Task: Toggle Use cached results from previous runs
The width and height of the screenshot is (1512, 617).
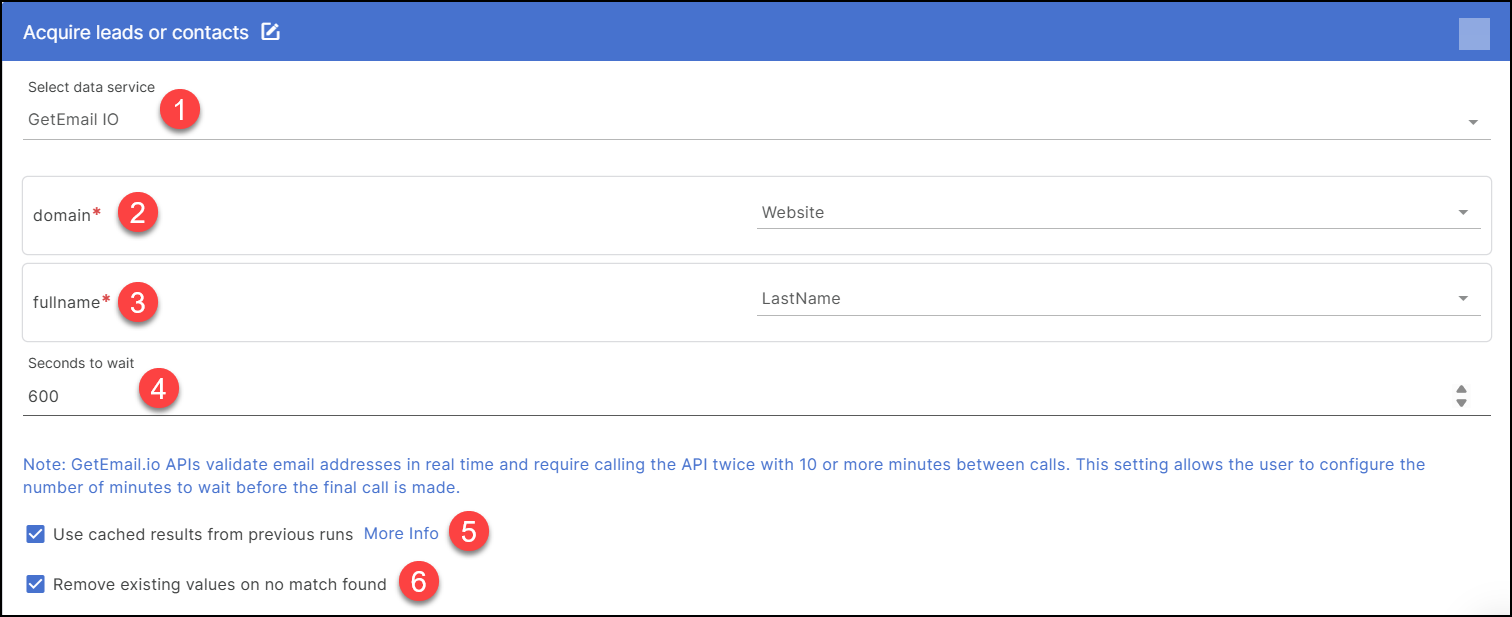Action: 36,534
